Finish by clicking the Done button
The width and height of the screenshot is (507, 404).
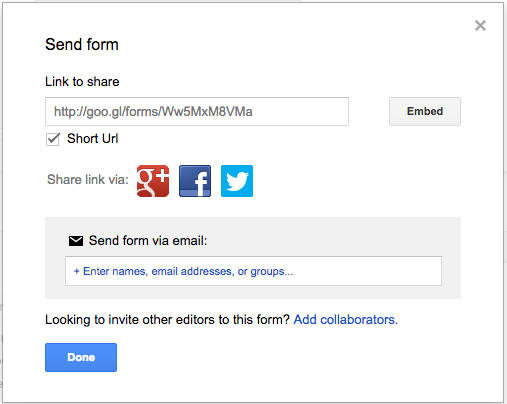(x=81, y=357)
